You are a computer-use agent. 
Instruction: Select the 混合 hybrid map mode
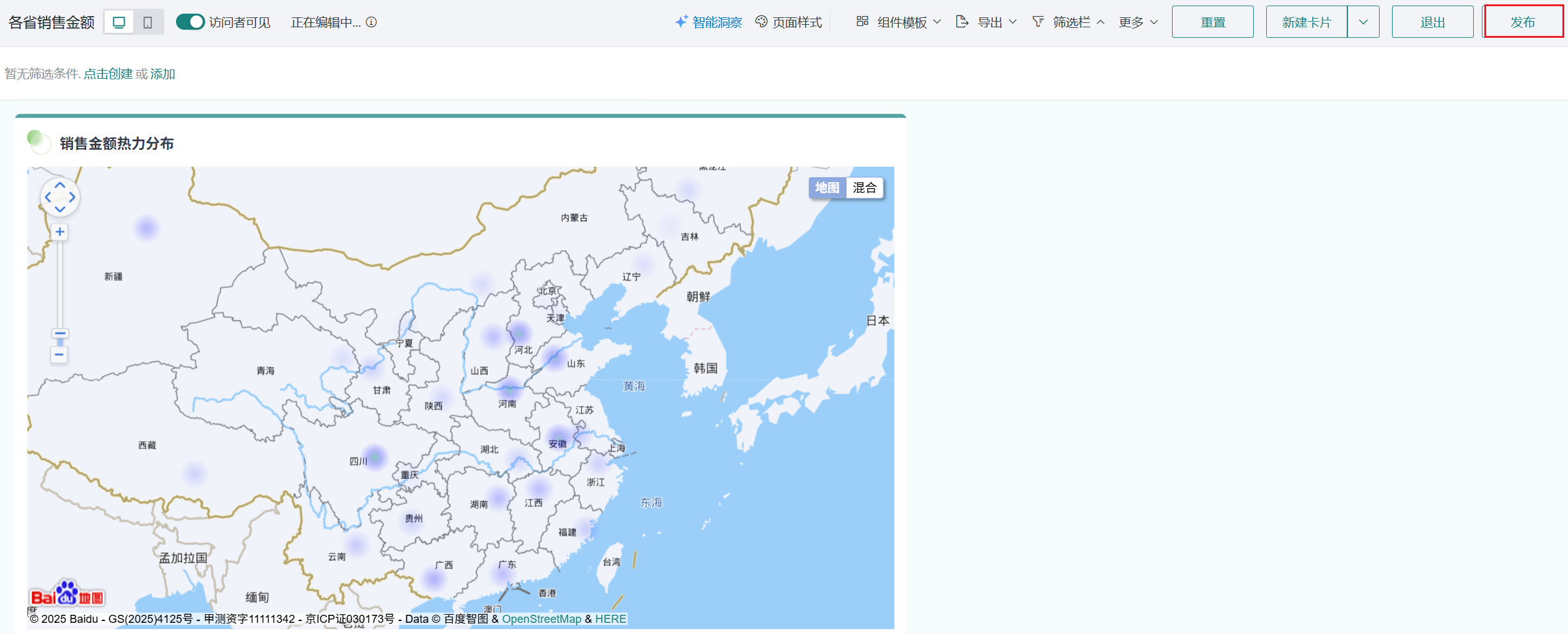pos(864,188)
